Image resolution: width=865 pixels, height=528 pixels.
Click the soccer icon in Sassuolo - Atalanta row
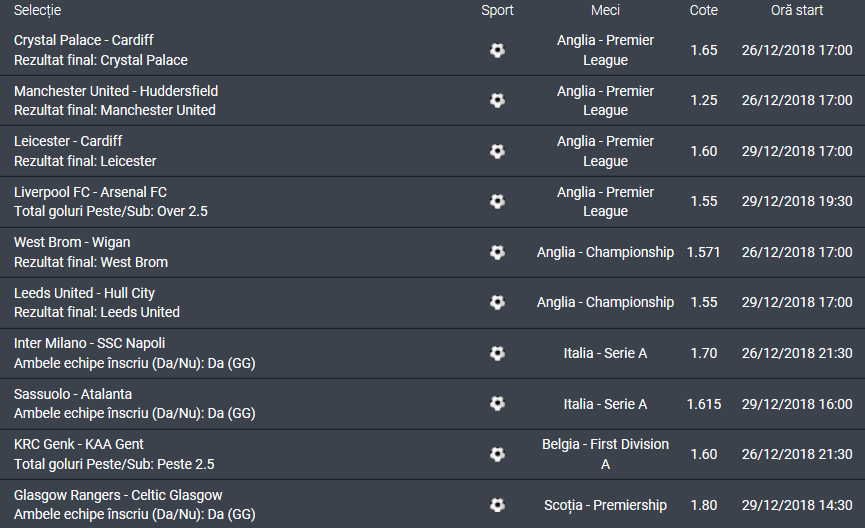click(x=497, y=403)
